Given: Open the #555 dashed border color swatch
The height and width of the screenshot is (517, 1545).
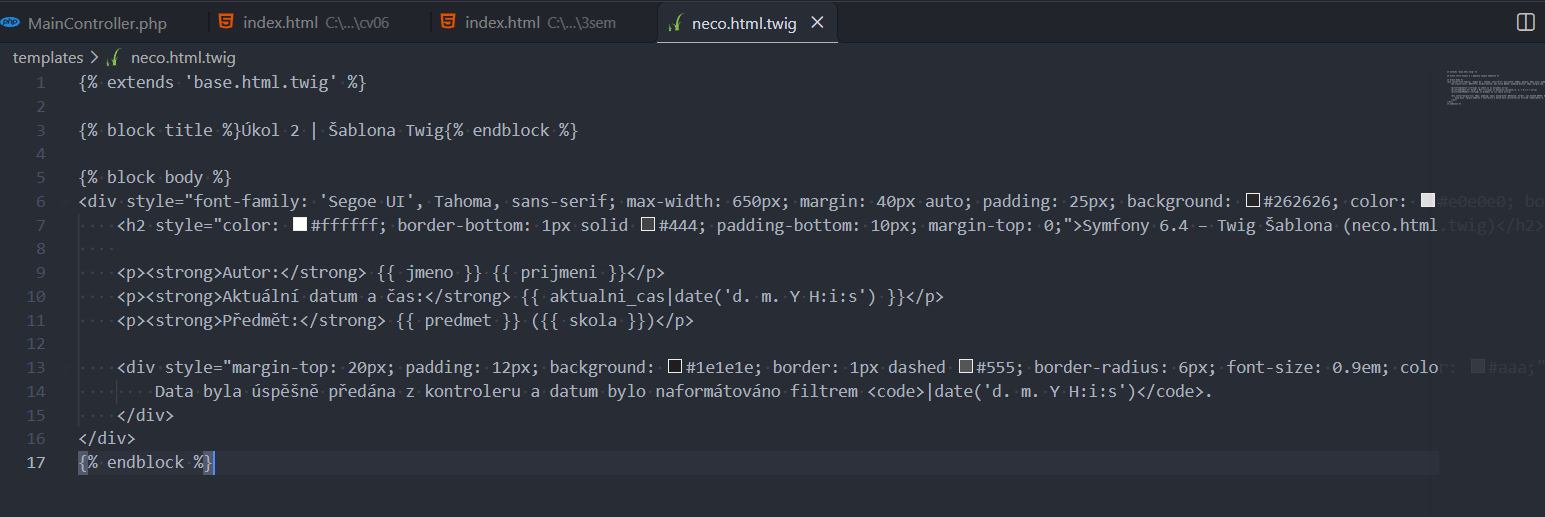Looking at the screenshot, I should click(966, 368).
